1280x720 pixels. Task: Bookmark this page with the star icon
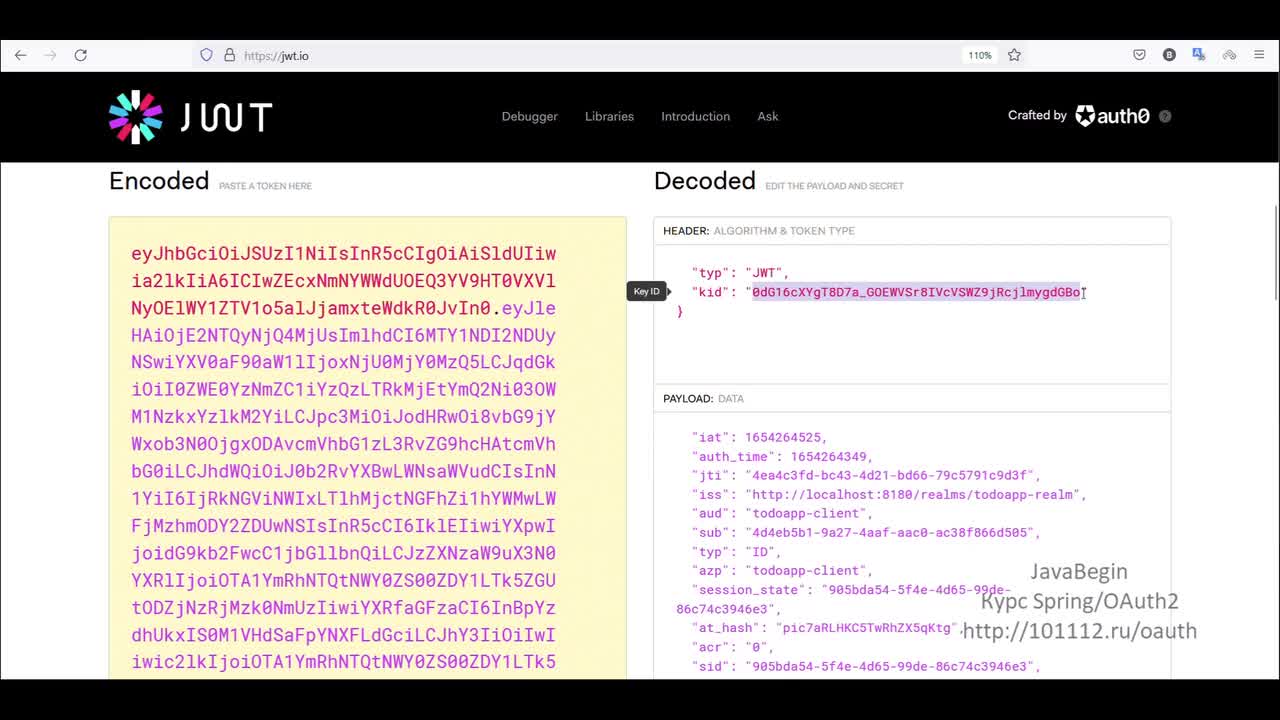[1014, 55]
